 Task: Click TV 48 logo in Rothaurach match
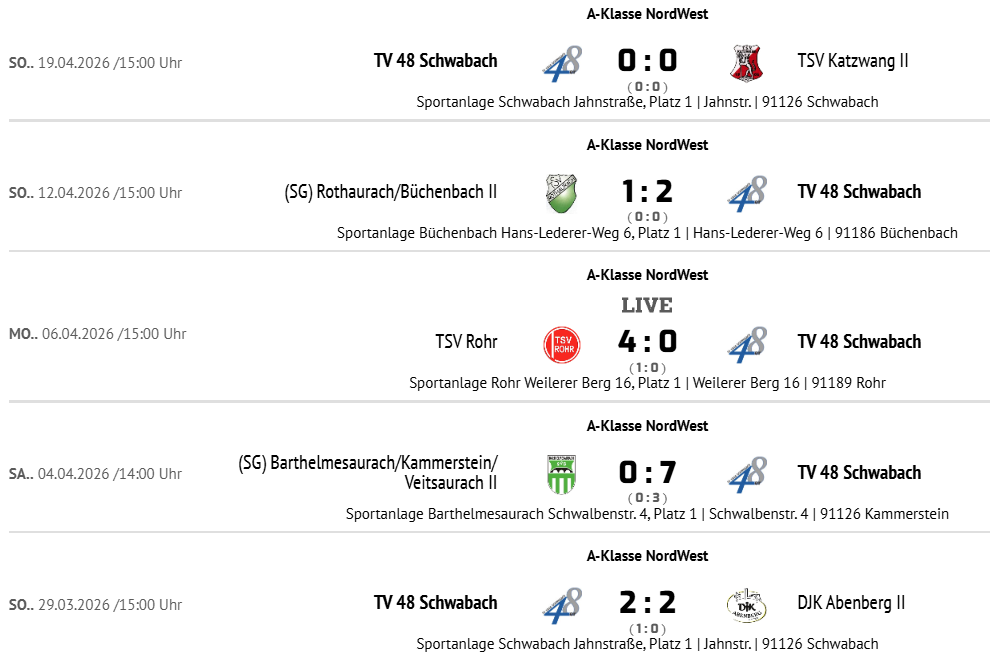coord(746,193)
